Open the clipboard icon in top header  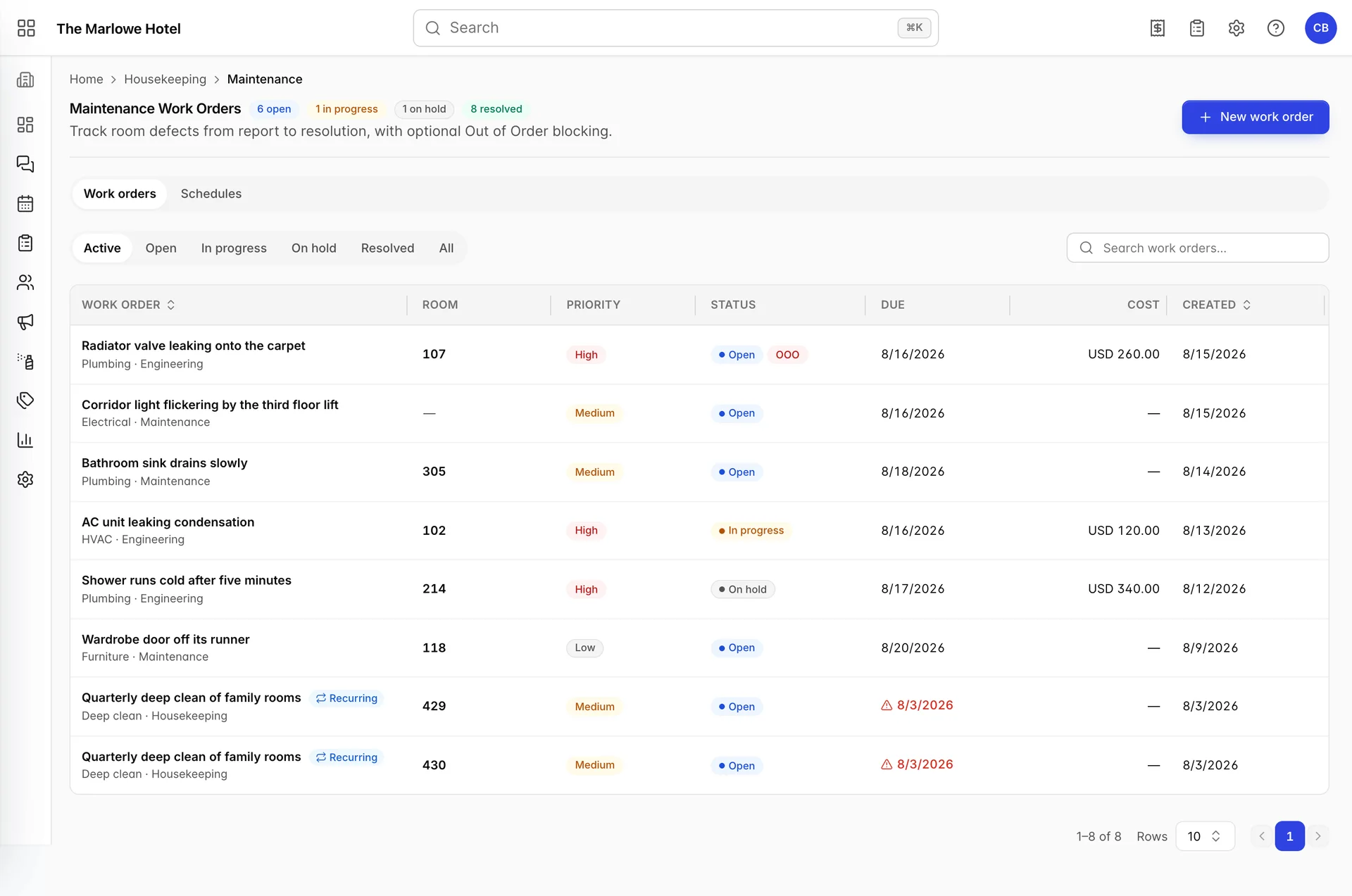(1197, 28)
